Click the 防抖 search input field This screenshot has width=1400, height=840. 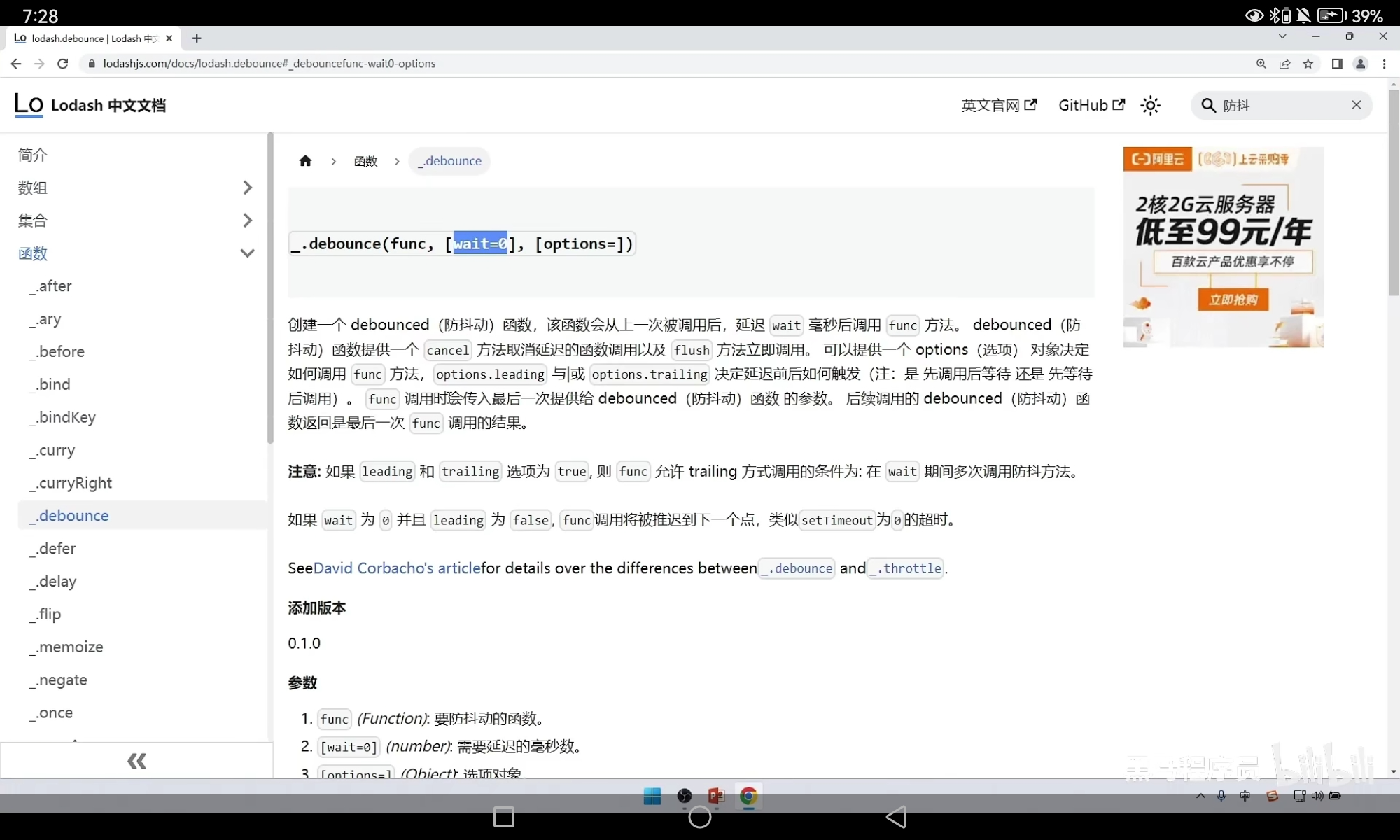(1281, 105)
